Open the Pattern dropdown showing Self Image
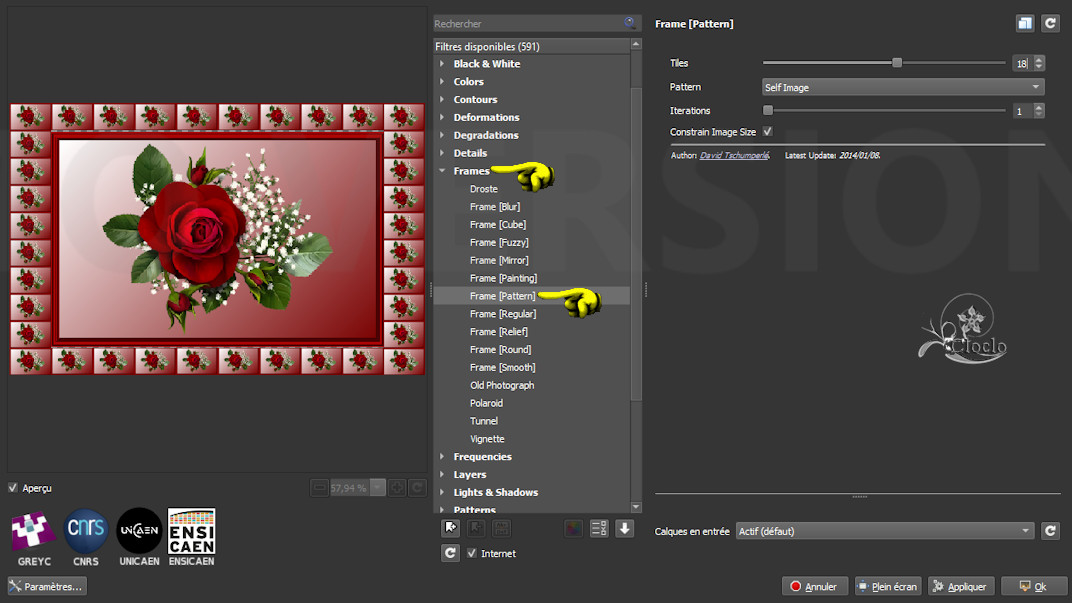This screenshot has height=603, width=1072. (x=902, y=87)
